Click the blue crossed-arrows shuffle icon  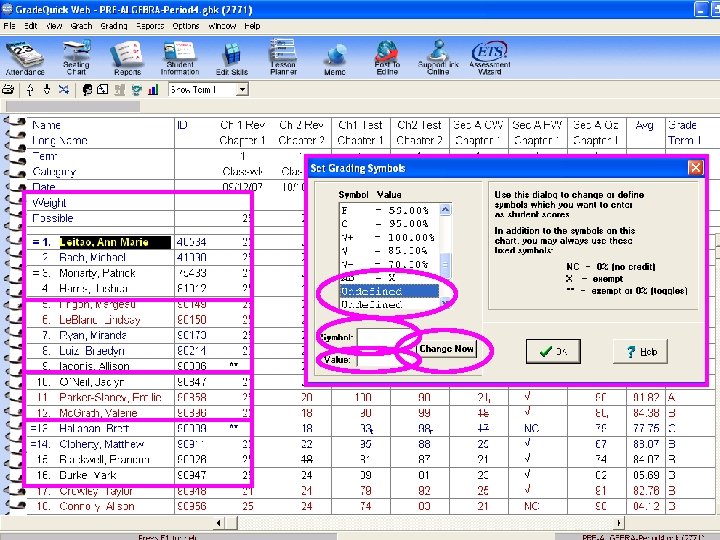[64, 90]
